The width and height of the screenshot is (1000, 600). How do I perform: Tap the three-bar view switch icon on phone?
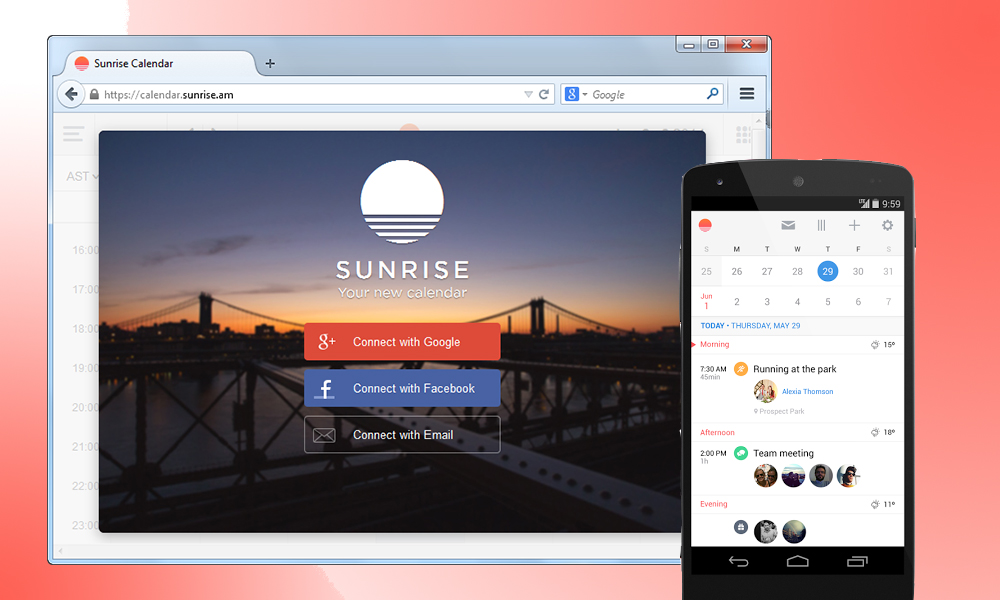(x=821, y=226)
